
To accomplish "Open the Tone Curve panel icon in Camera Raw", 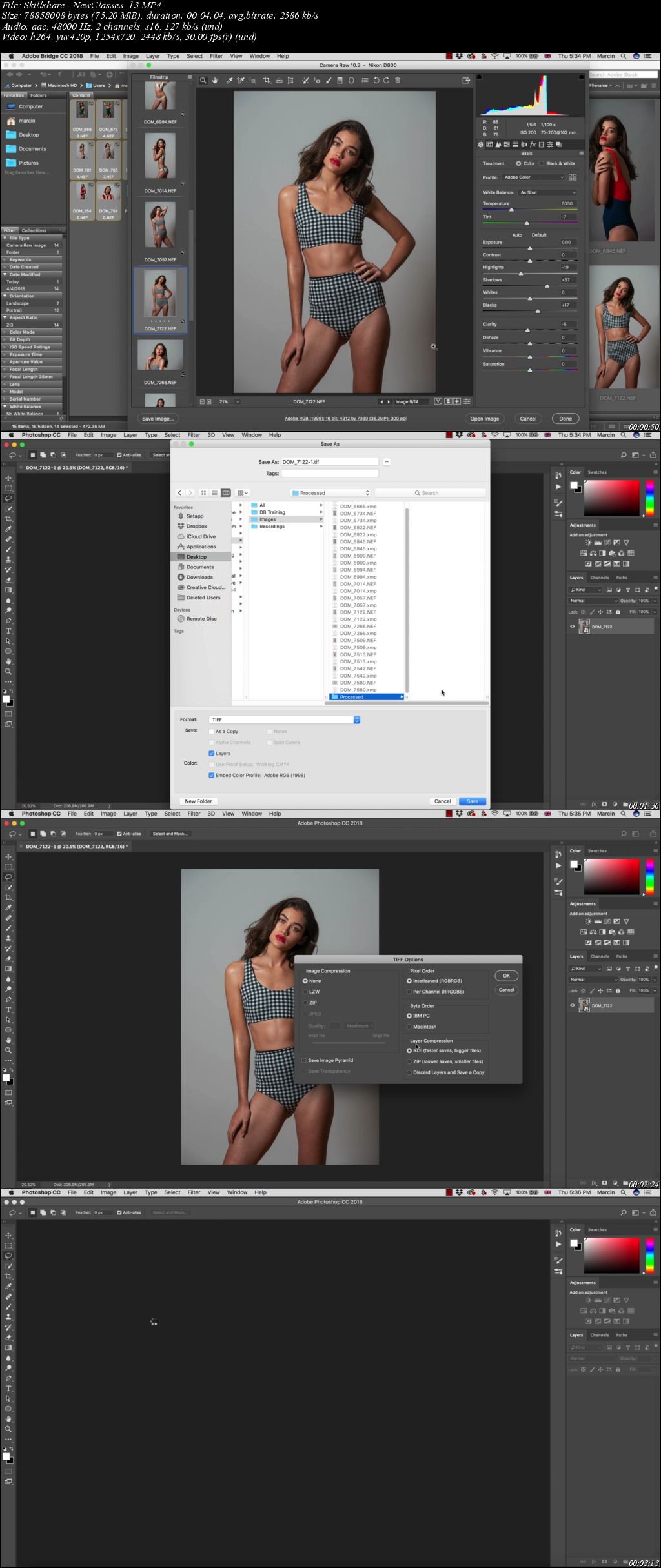I will tap(489, 145).
